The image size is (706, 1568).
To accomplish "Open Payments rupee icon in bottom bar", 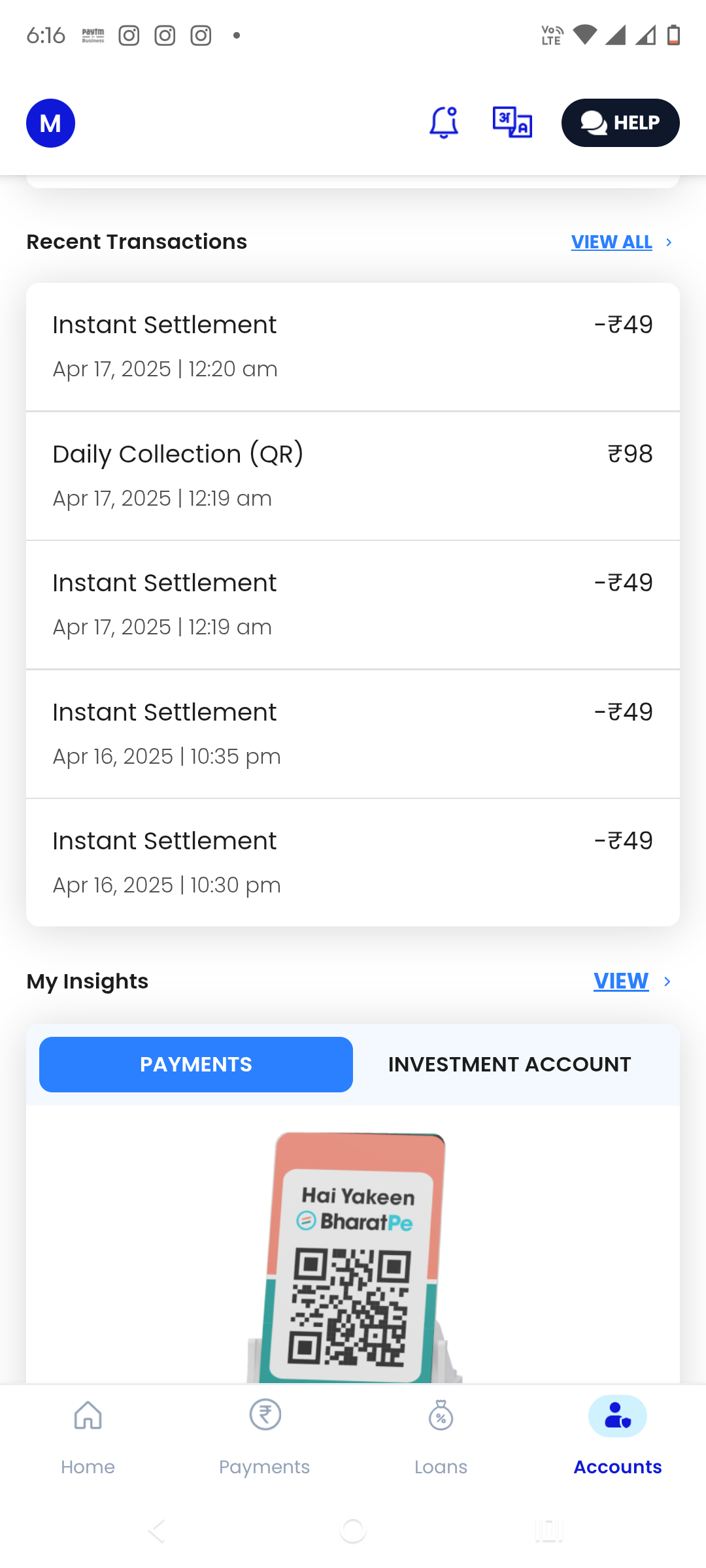I will [265, 1416].
